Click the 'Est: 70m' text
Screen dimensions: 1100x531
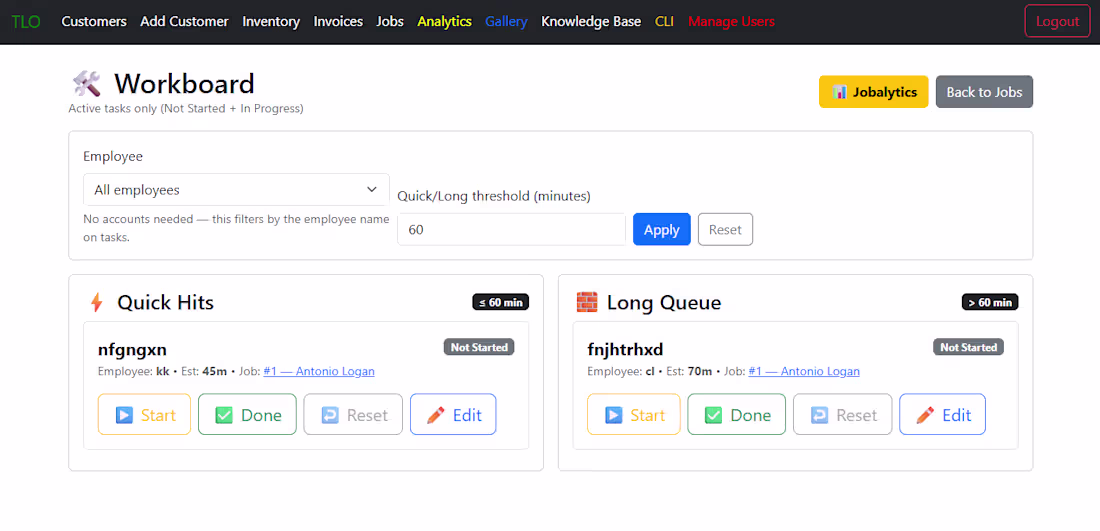click(691, 371)
